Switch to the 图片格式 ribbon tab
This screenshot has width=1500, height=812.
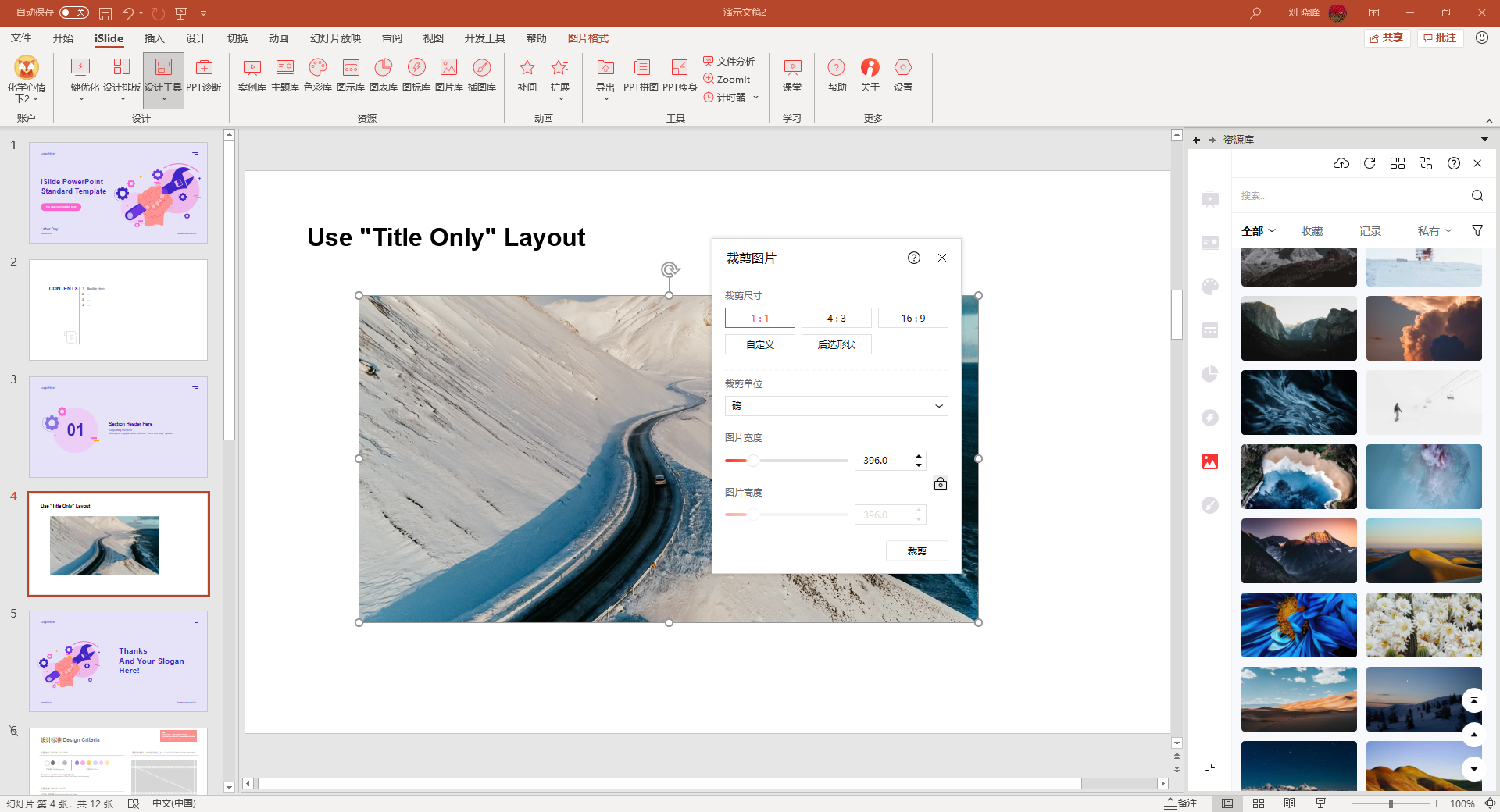click(588, 38)
